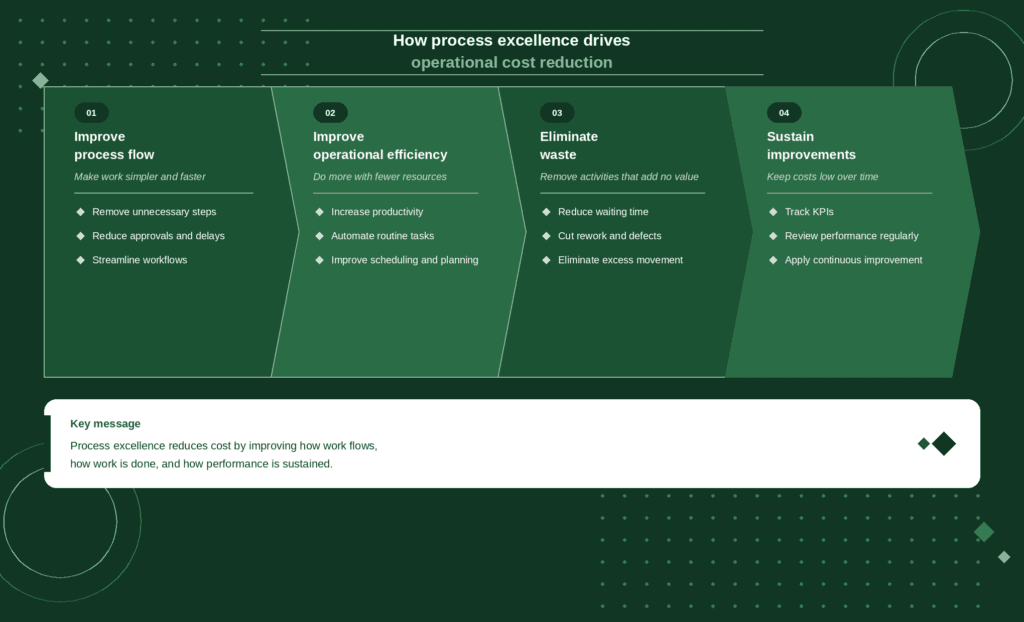
Task: Click the 03 step number badge
Action: tap(557, 112)
